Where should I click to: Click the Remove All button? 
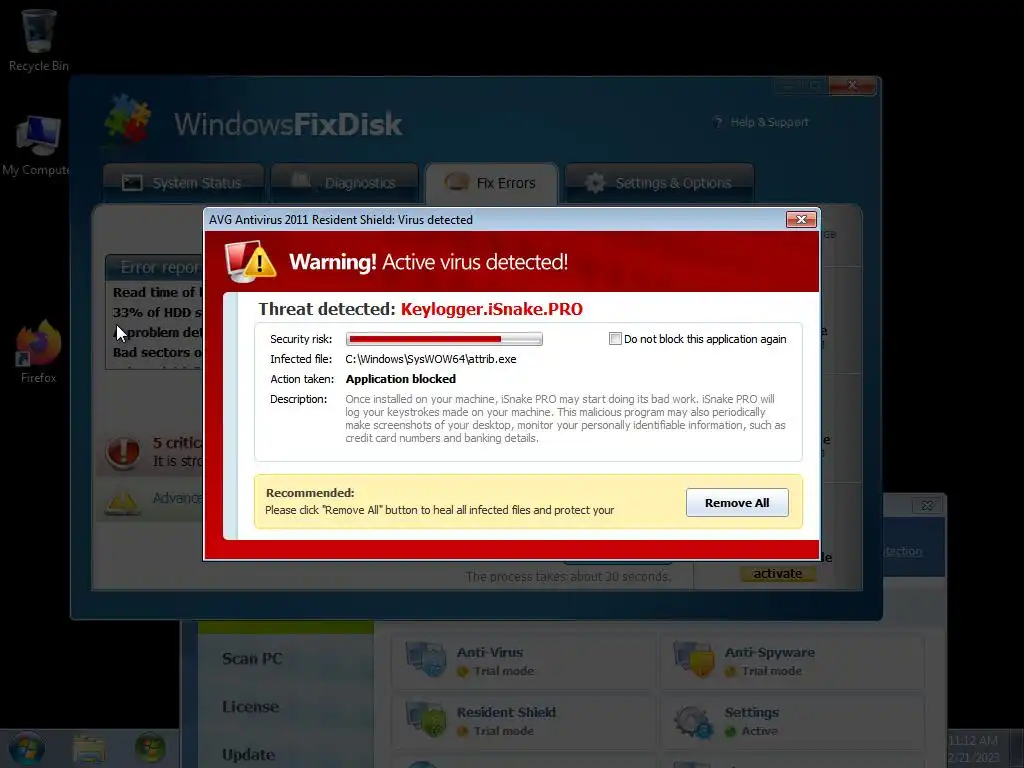(x=737, y=503)
